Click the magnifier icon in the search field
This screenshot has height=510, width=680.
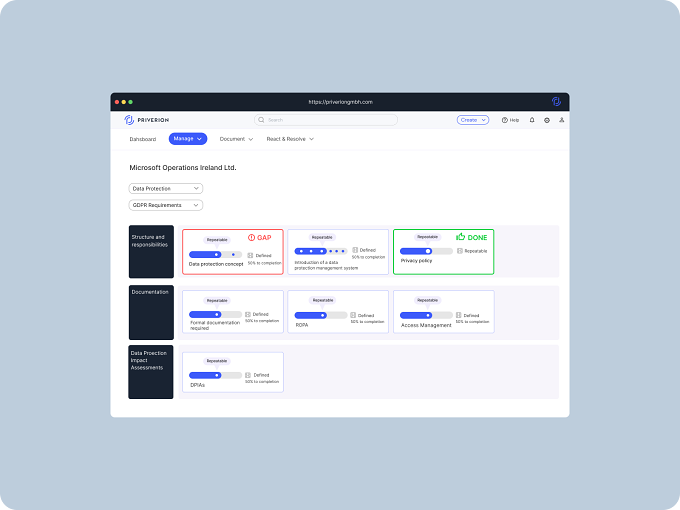[261, 120]
